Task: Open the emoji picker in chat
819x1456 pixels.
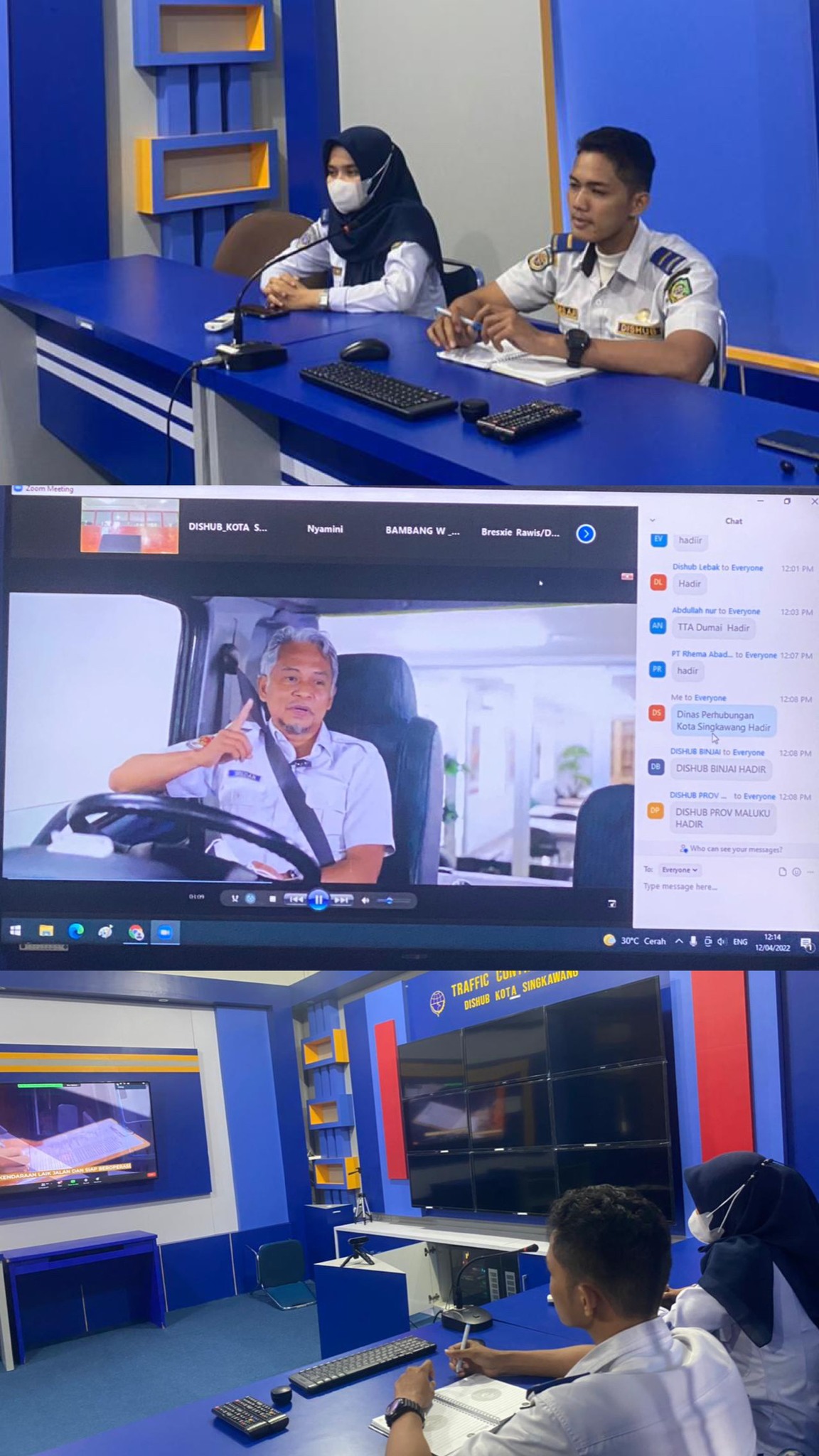Action: click(796, 872)
